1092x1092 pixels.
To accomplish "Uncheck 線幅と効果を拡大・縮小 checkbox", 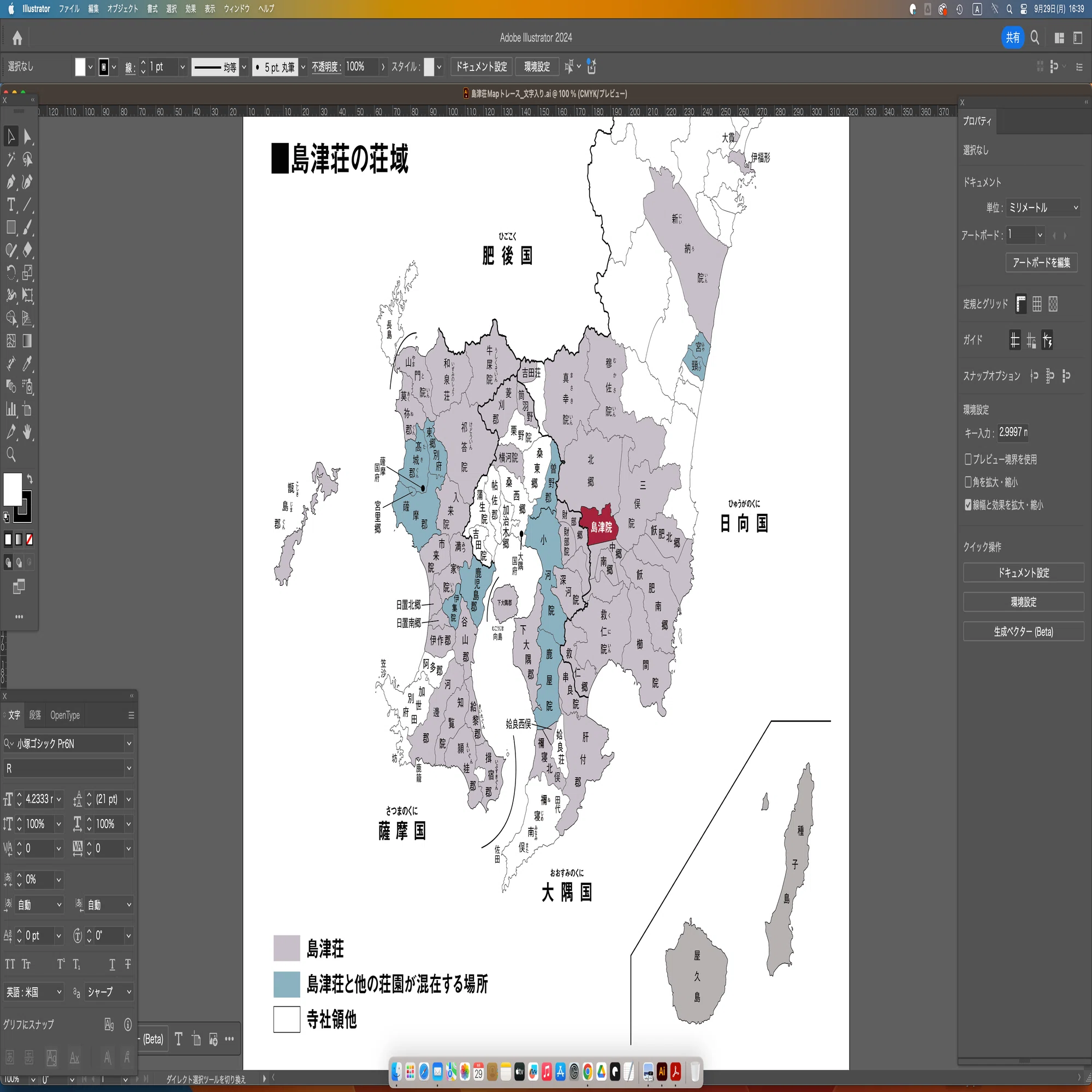I will [x=968, y=505].
